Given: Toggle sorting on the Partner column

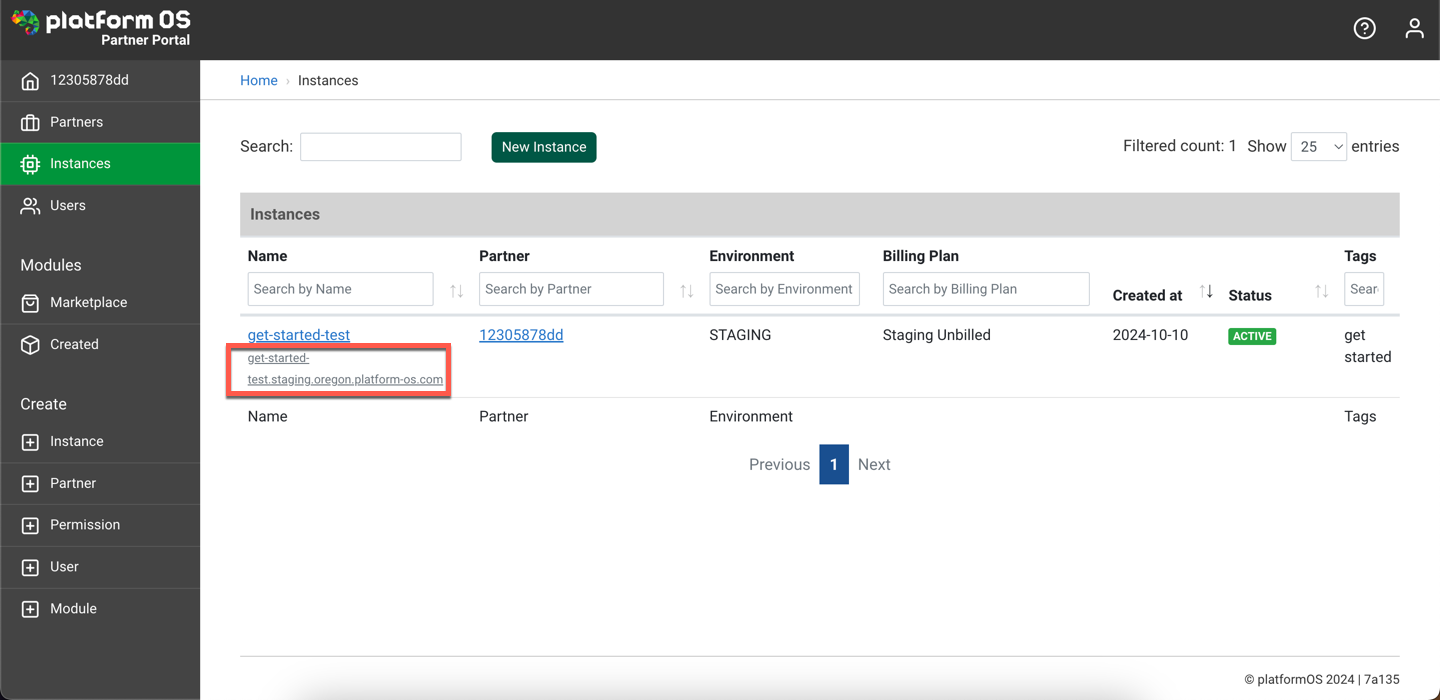Looking at the screenshot, I should 688,289.
